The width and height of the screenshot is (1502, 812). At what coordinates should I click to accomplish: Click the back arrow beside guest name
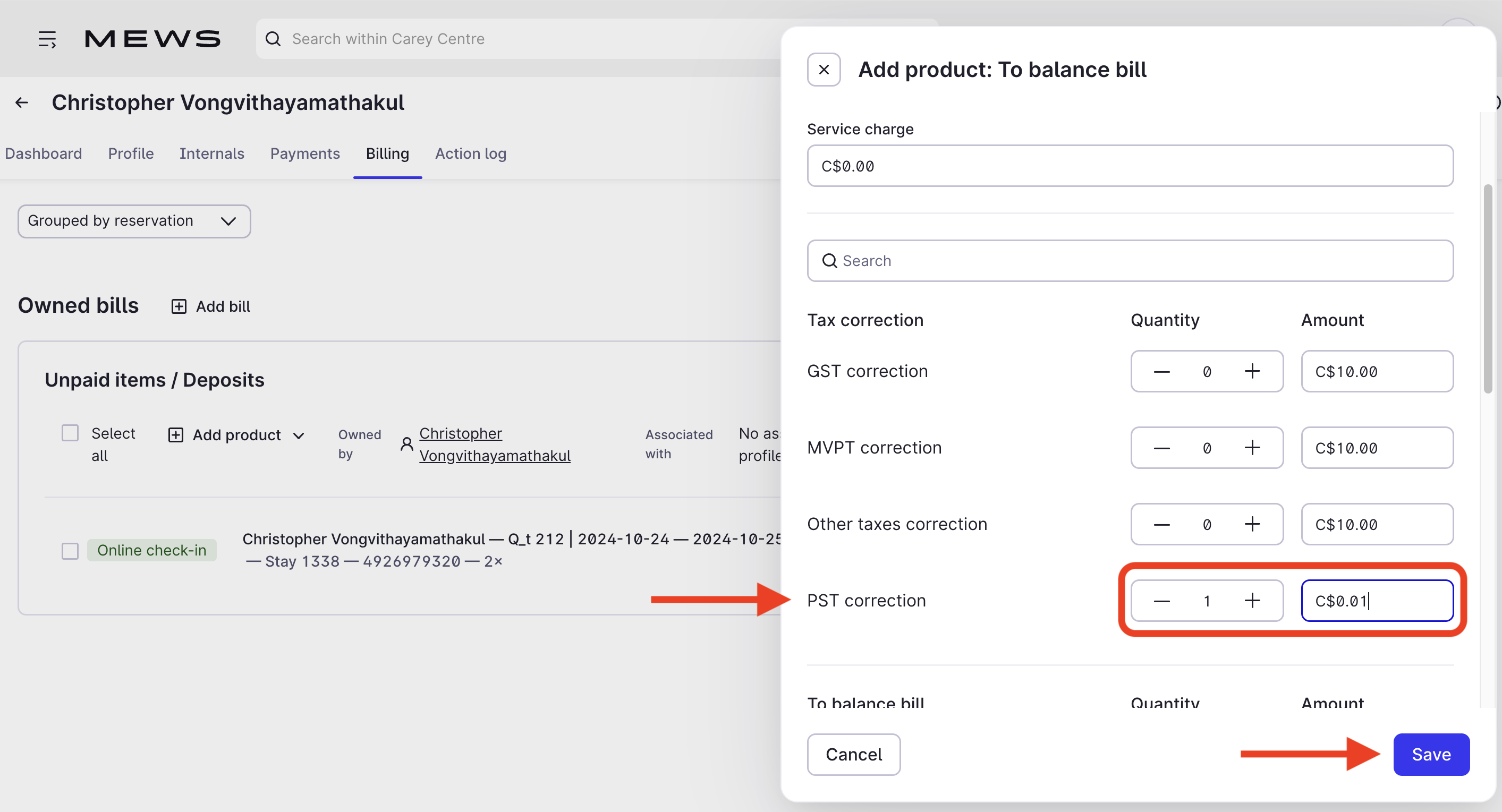[22, 102]
